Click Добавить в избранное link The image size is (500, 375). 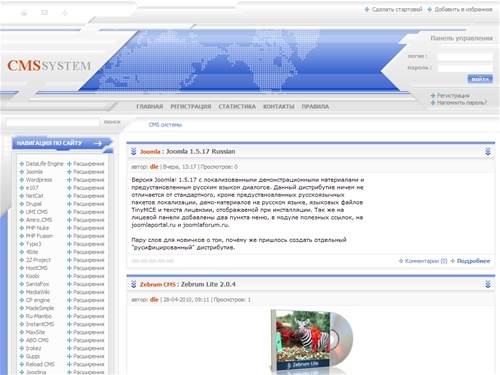(463, 9)
